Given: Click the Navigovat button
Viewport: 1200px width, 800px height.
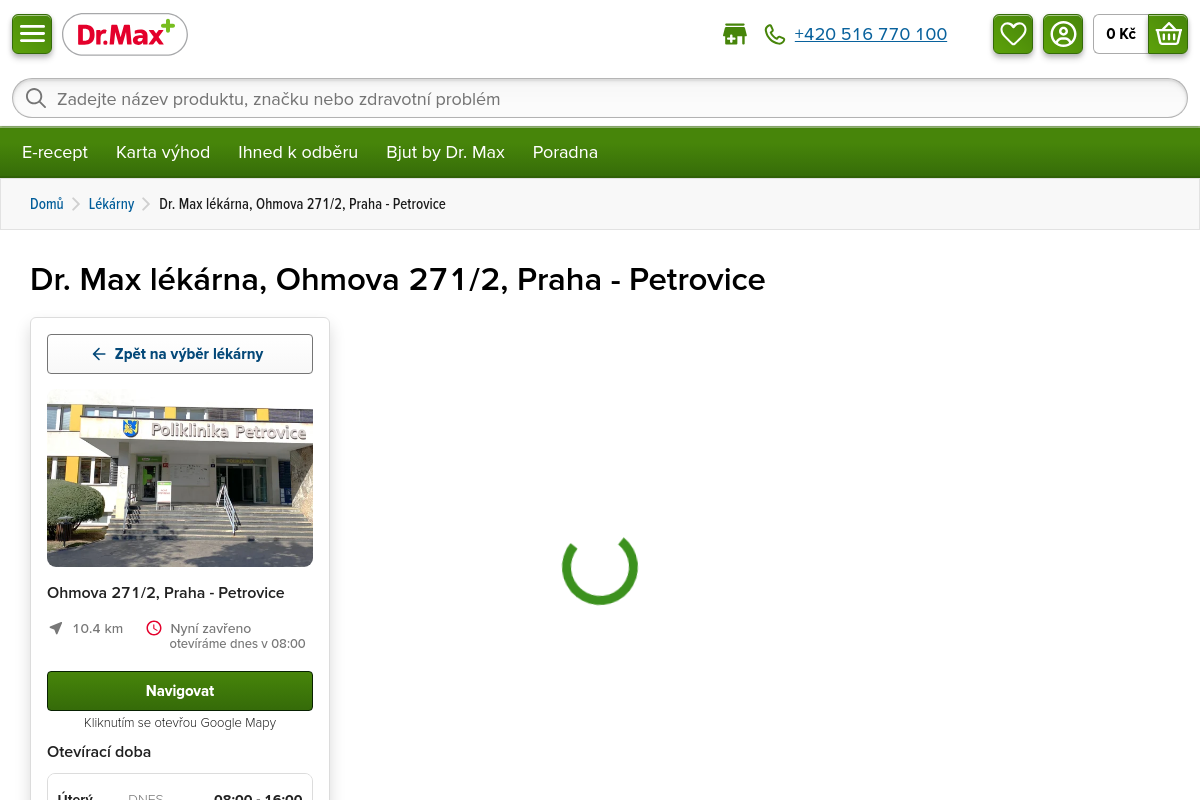Looking at the screenshot, I should pyautogui.click(x=180, y=691).
